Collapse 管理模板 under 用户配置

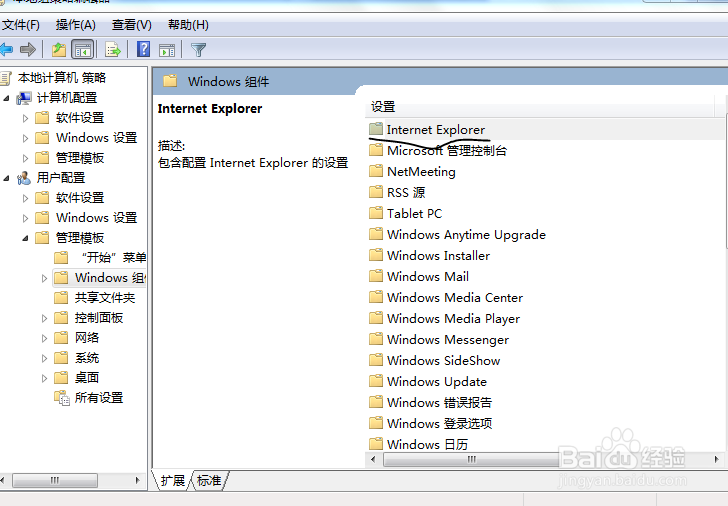[26, 238]
